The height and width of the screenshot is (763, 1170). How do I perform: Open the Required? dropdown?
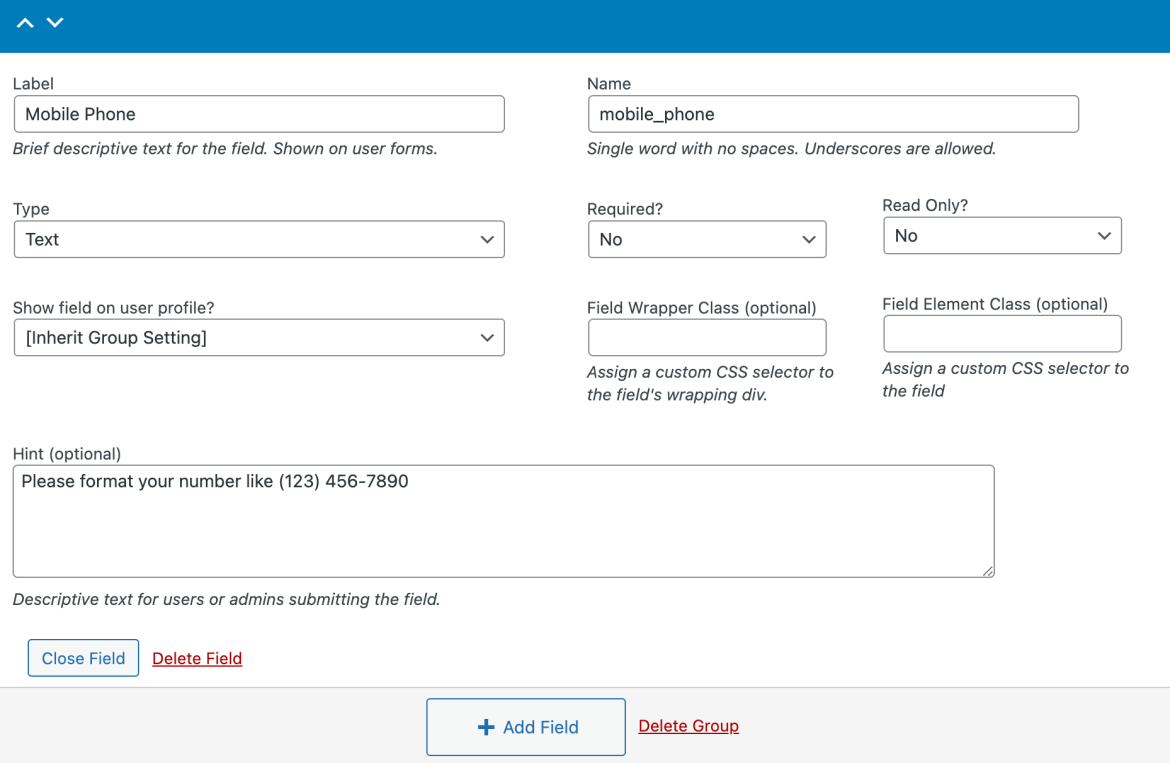[x=707, y=239]
